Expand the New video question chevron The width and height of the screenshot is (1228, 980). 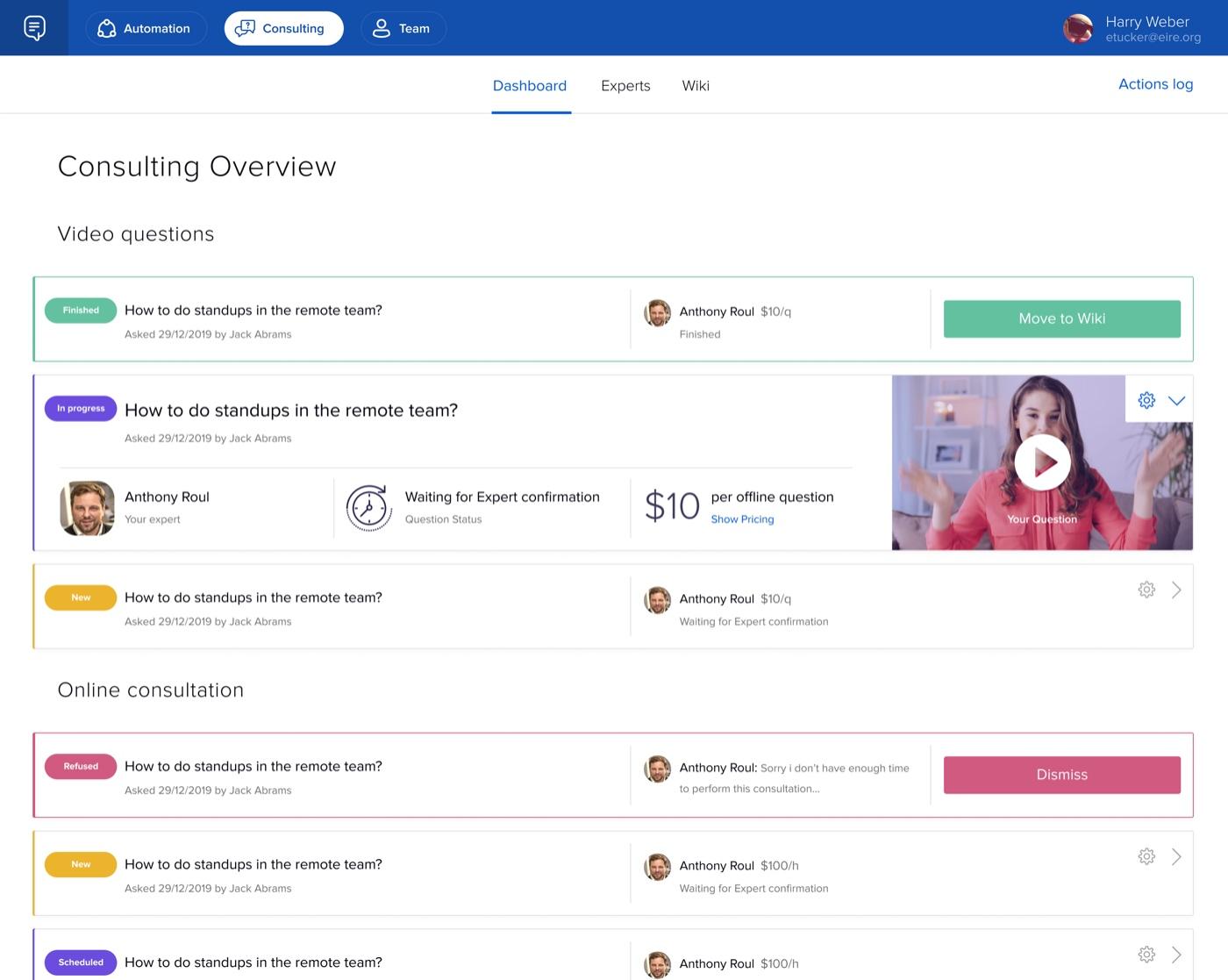tap(1176, 590)
